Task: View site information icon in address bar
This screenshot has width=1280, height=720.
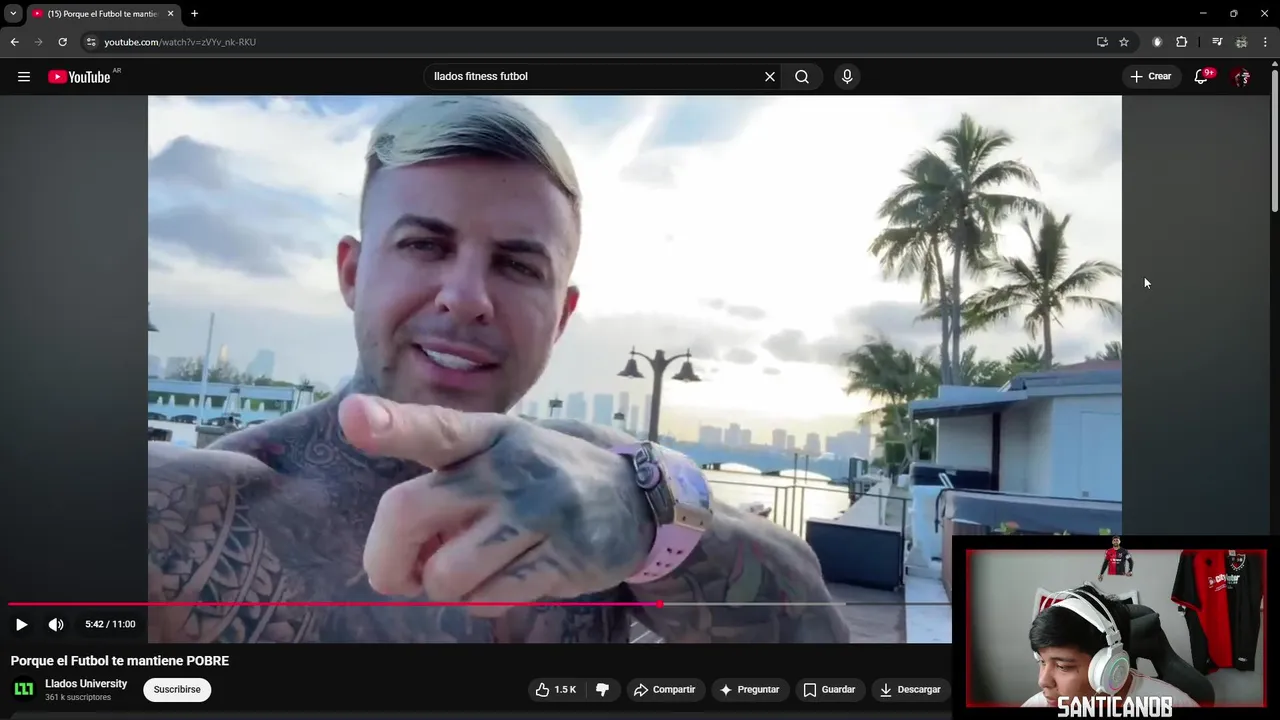Action: (91, 42)
